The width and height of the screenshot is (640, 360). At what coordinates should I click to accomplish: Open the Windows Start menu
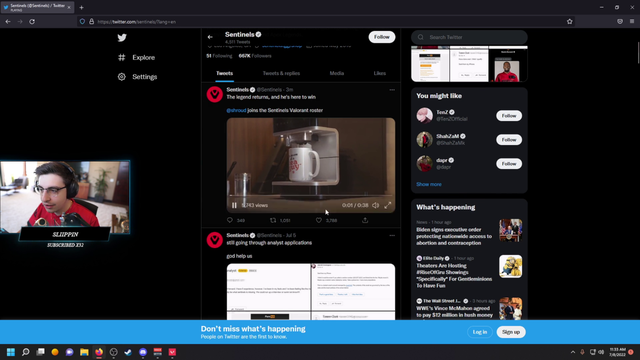11,352
